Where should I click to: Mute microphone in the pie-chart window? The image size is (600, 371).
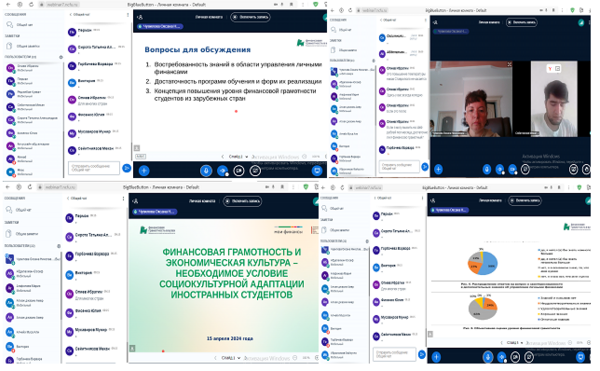coord(488,357)
